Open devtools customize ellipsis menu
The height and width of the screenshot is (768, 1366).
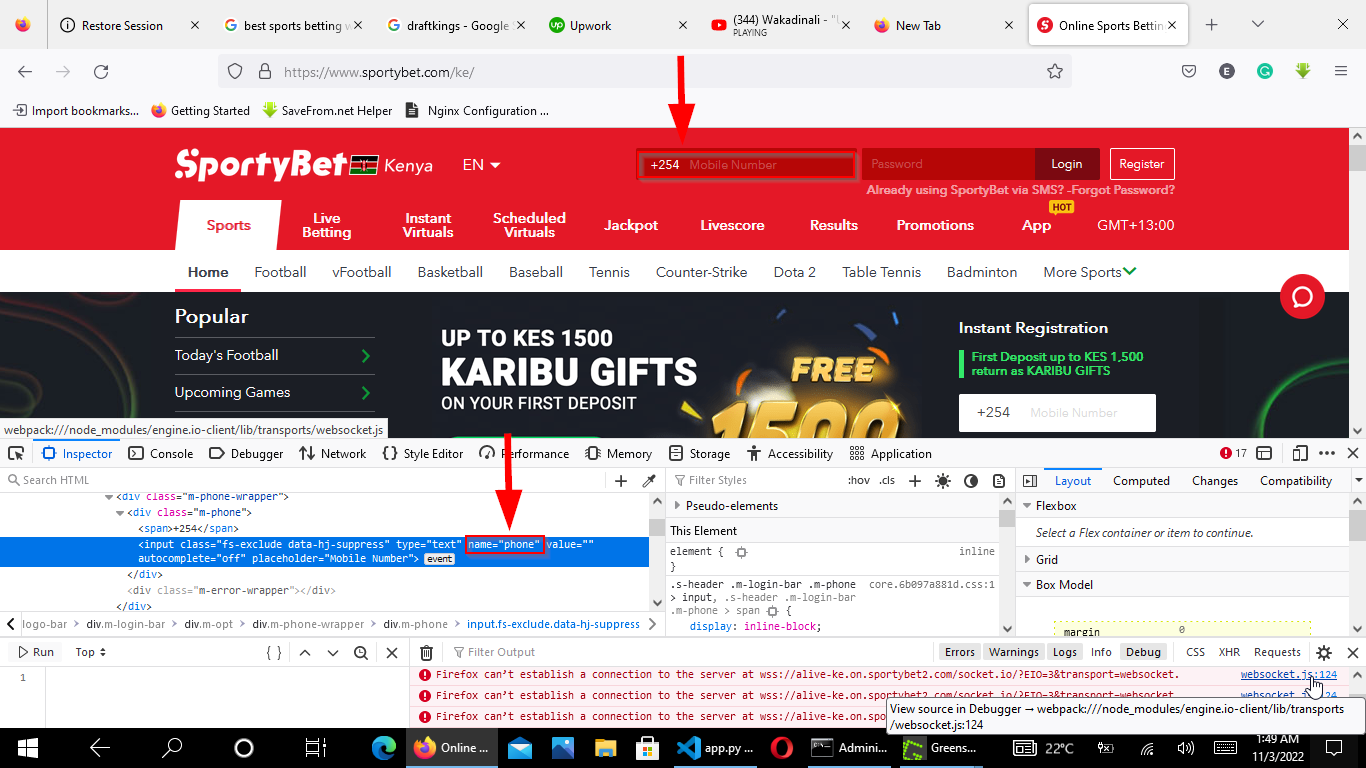point(1327,453)
